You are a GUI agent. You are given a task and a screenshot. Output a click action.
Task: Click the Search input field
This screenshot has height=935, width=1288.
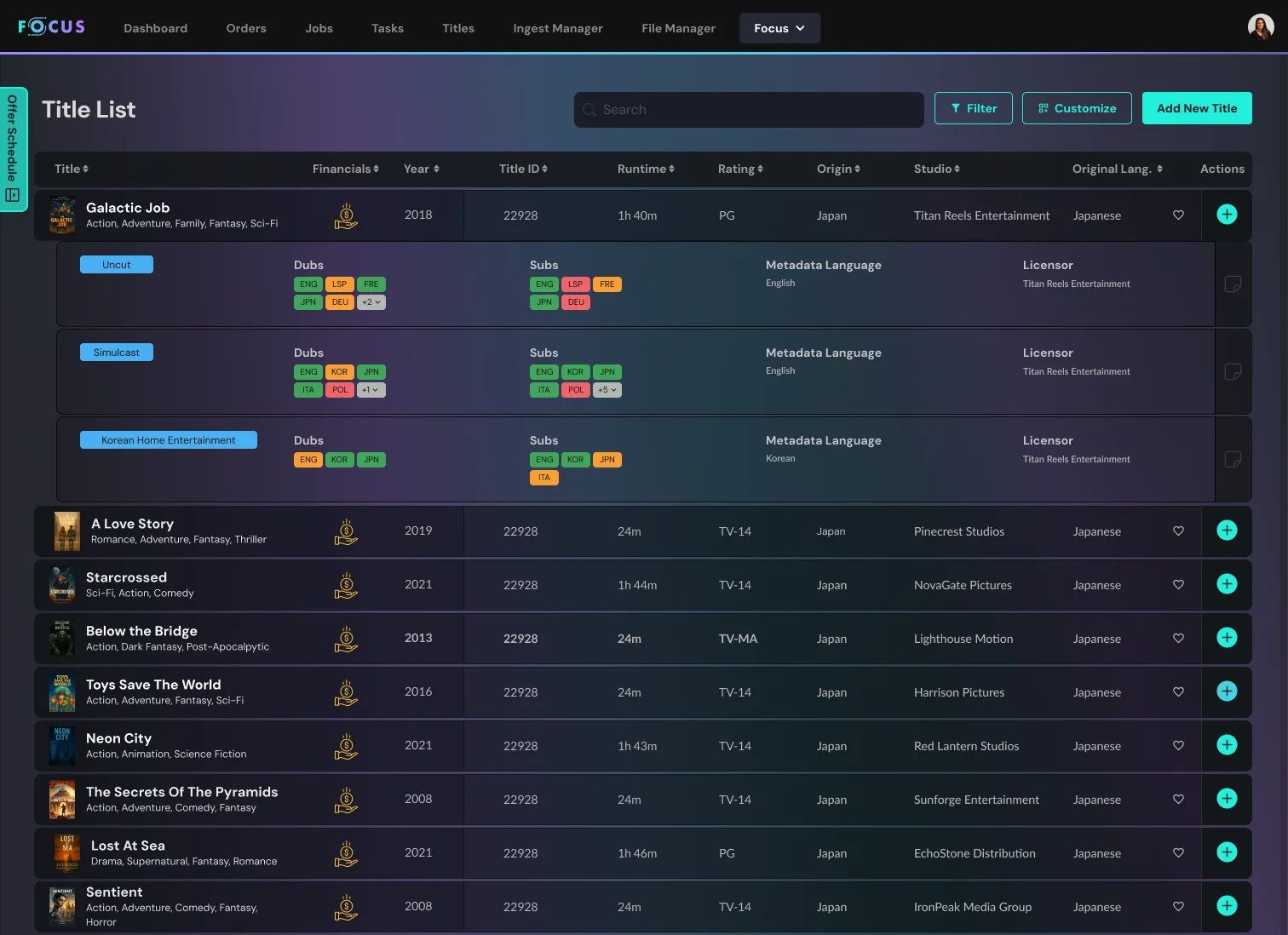pyautogui.click(x=750, y=110)
